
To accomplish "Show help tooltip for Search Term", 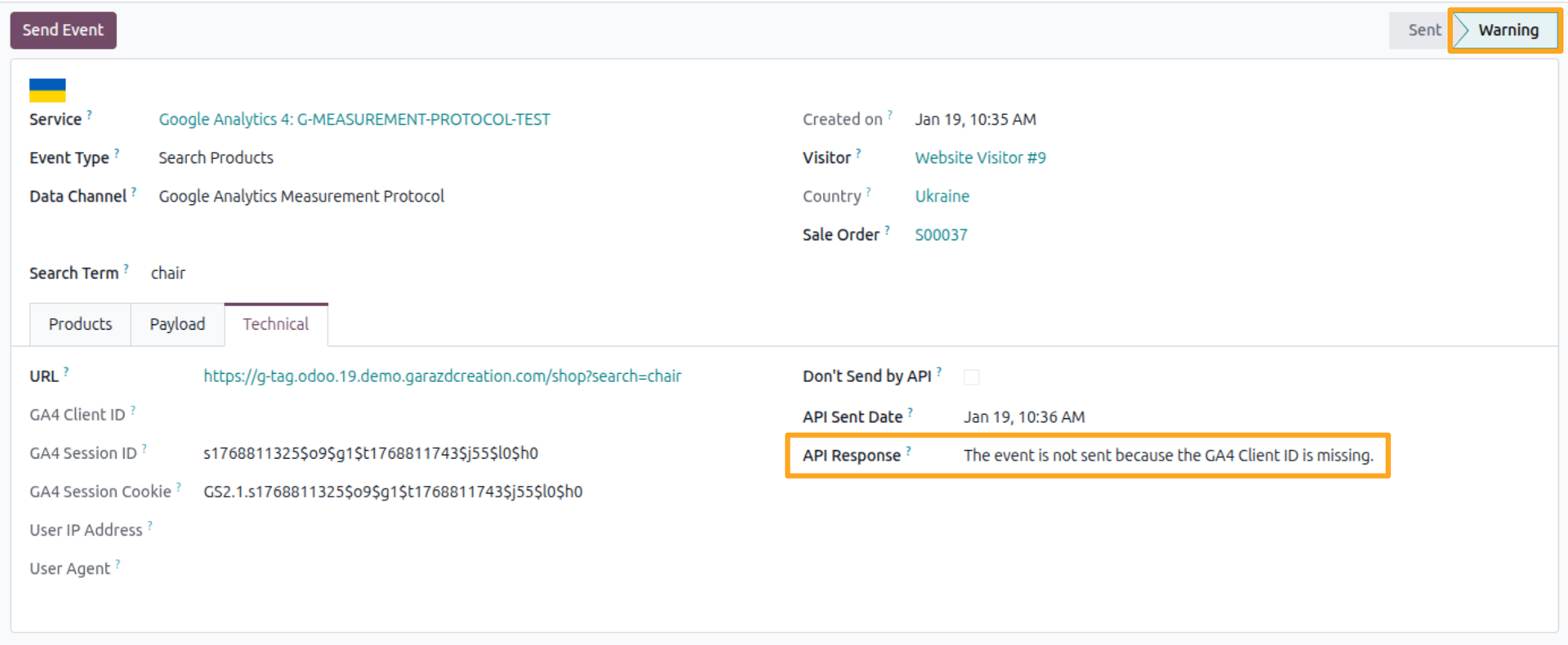I will [x=127, y=269].
